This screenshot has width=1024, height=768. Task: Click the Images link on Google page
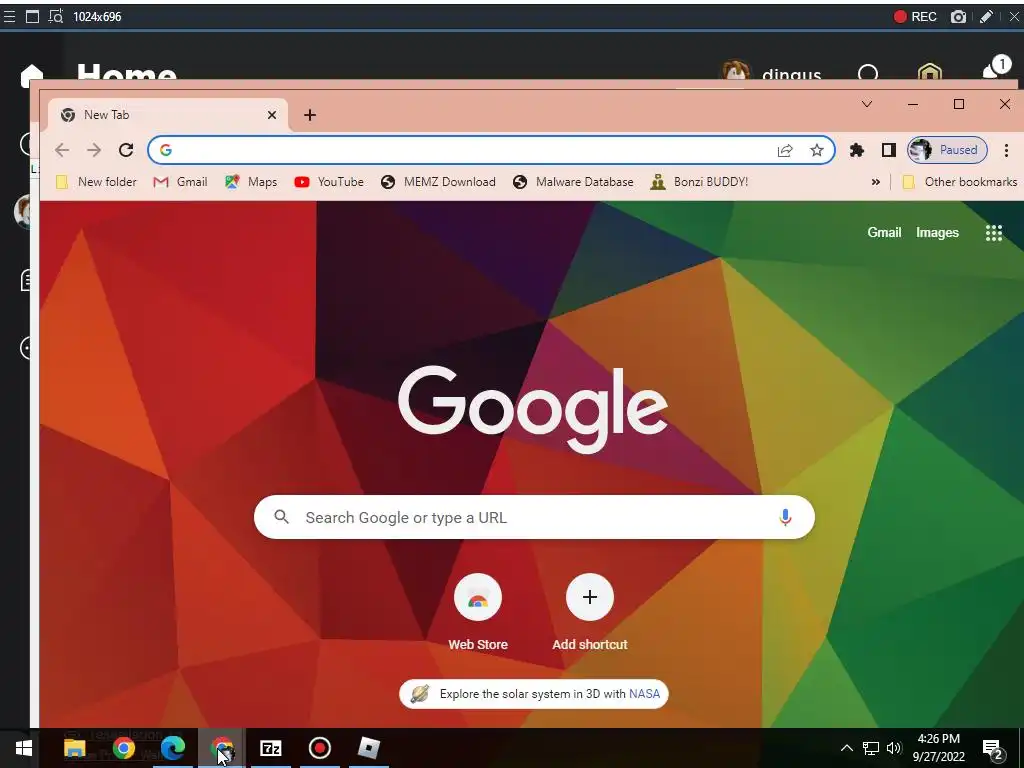click(937, 232)
